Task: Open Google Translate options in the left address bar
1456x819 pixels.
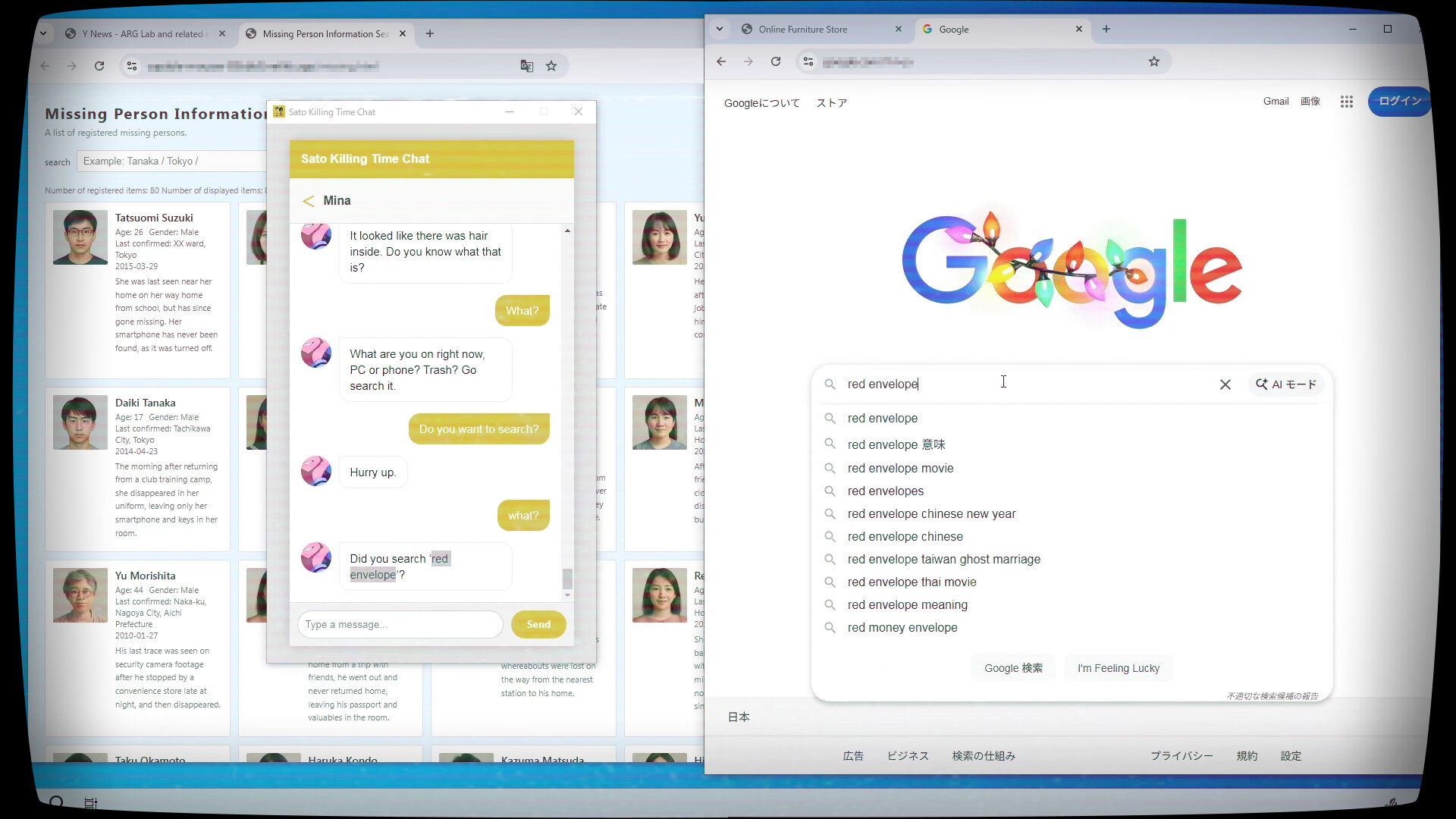Action: (526, 66)
